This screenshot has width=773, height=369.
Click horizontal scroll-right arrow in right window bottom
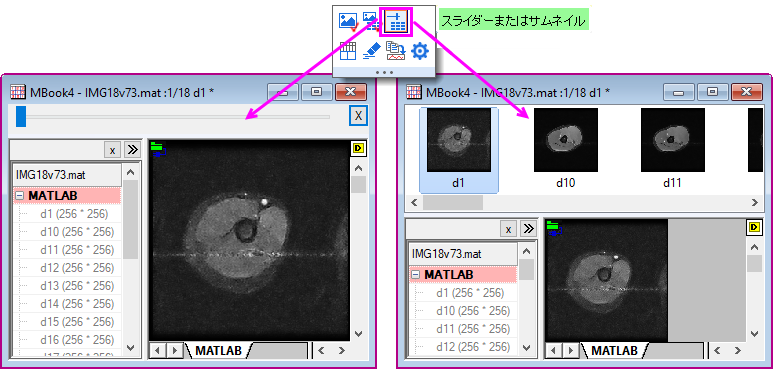click(x=737, y=351)
